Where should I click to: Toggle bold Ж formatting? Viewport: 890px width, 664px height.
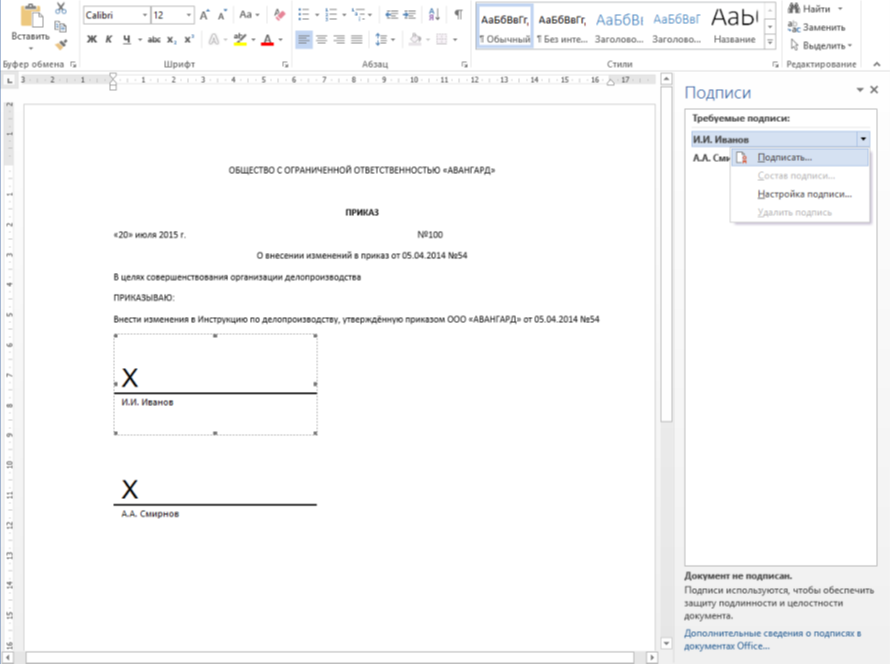tap(92, 39)
